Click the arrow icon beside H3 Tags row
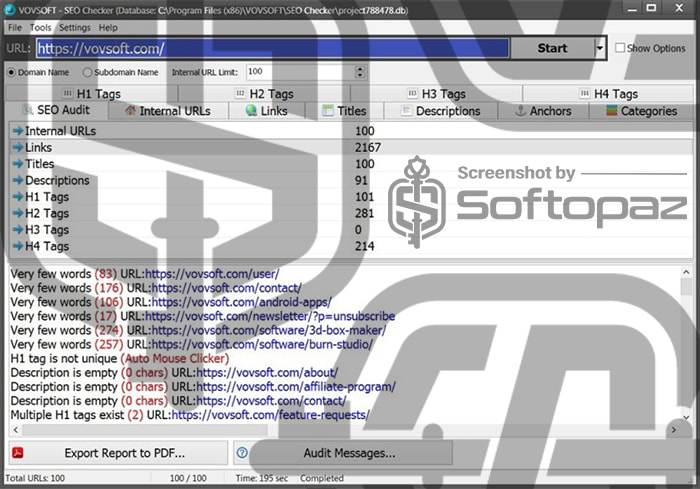This screenshot has height=489, width=700. pos(18,230)
